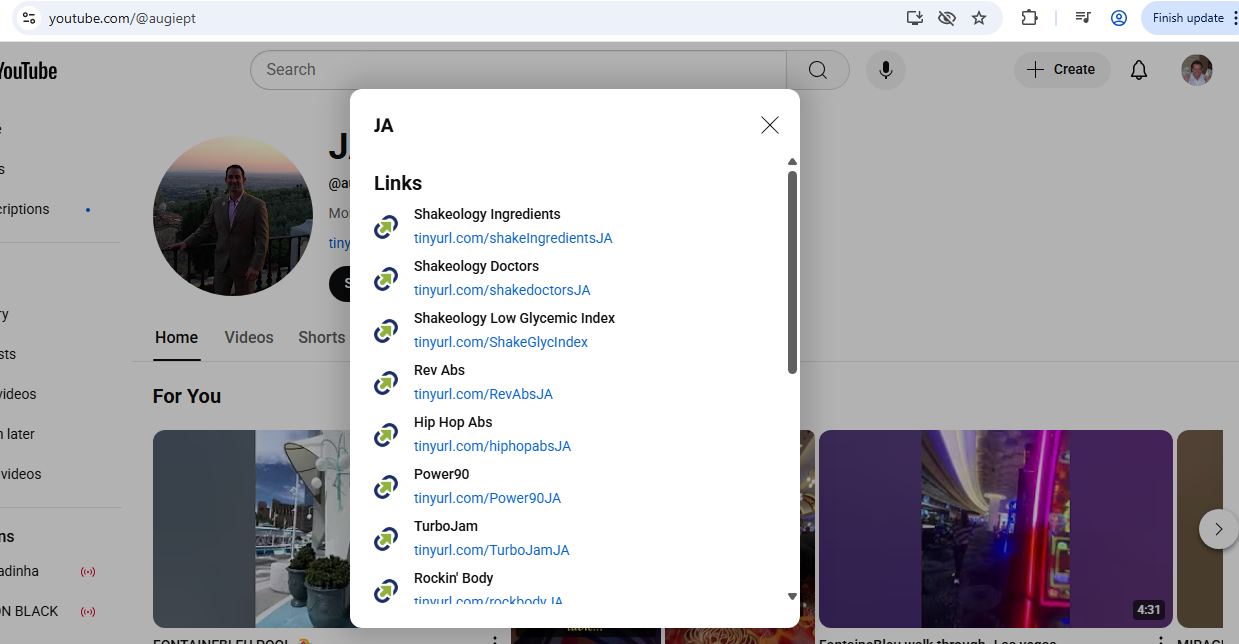
Task: Switch to the Home channel tab
Action: pyautogui.click(x=176, y=338)
